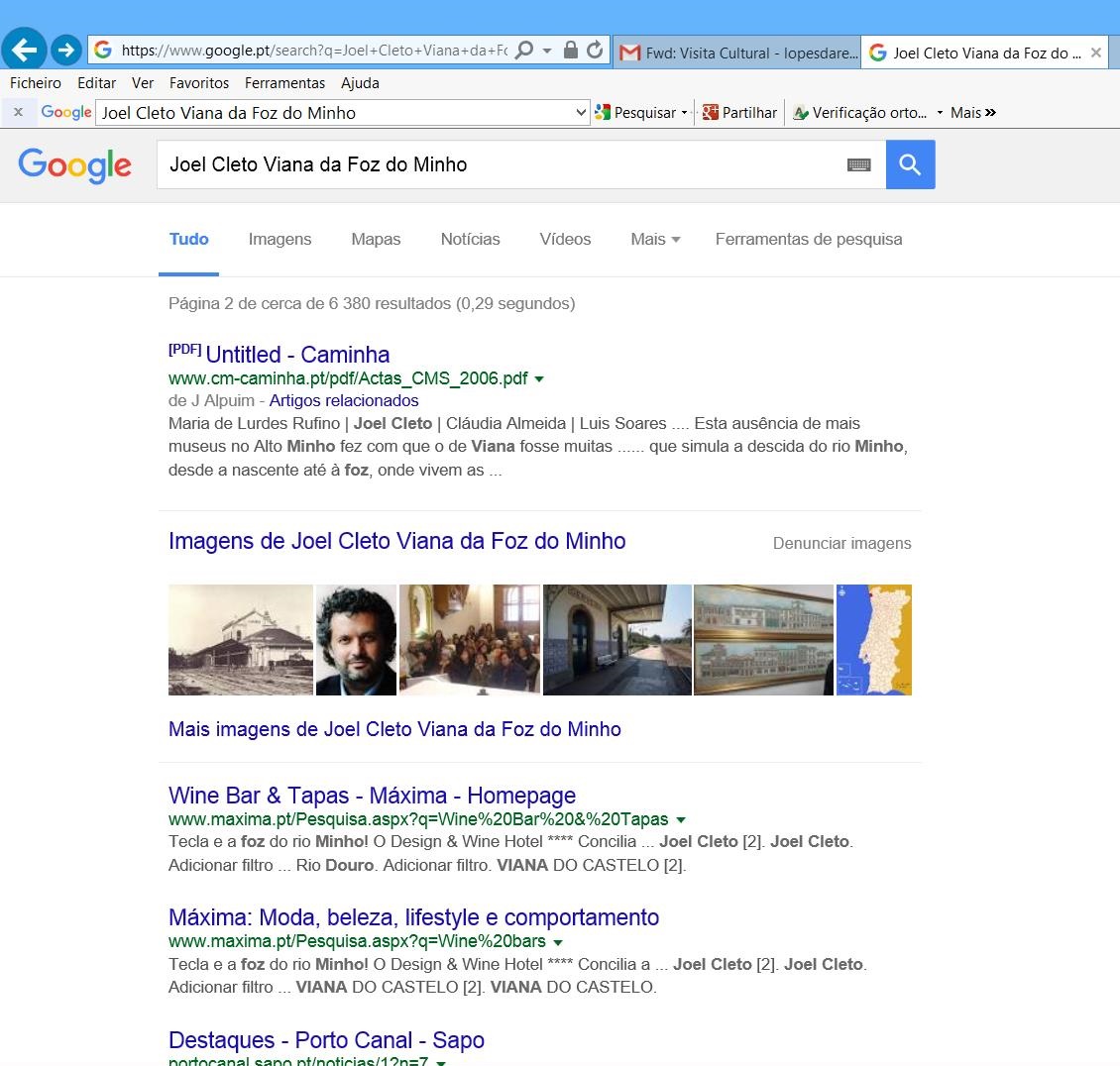Click the address bar search magnifier icon
Image resolution: width=1120 pixels, height=1066 pixels.
[524, 50]
